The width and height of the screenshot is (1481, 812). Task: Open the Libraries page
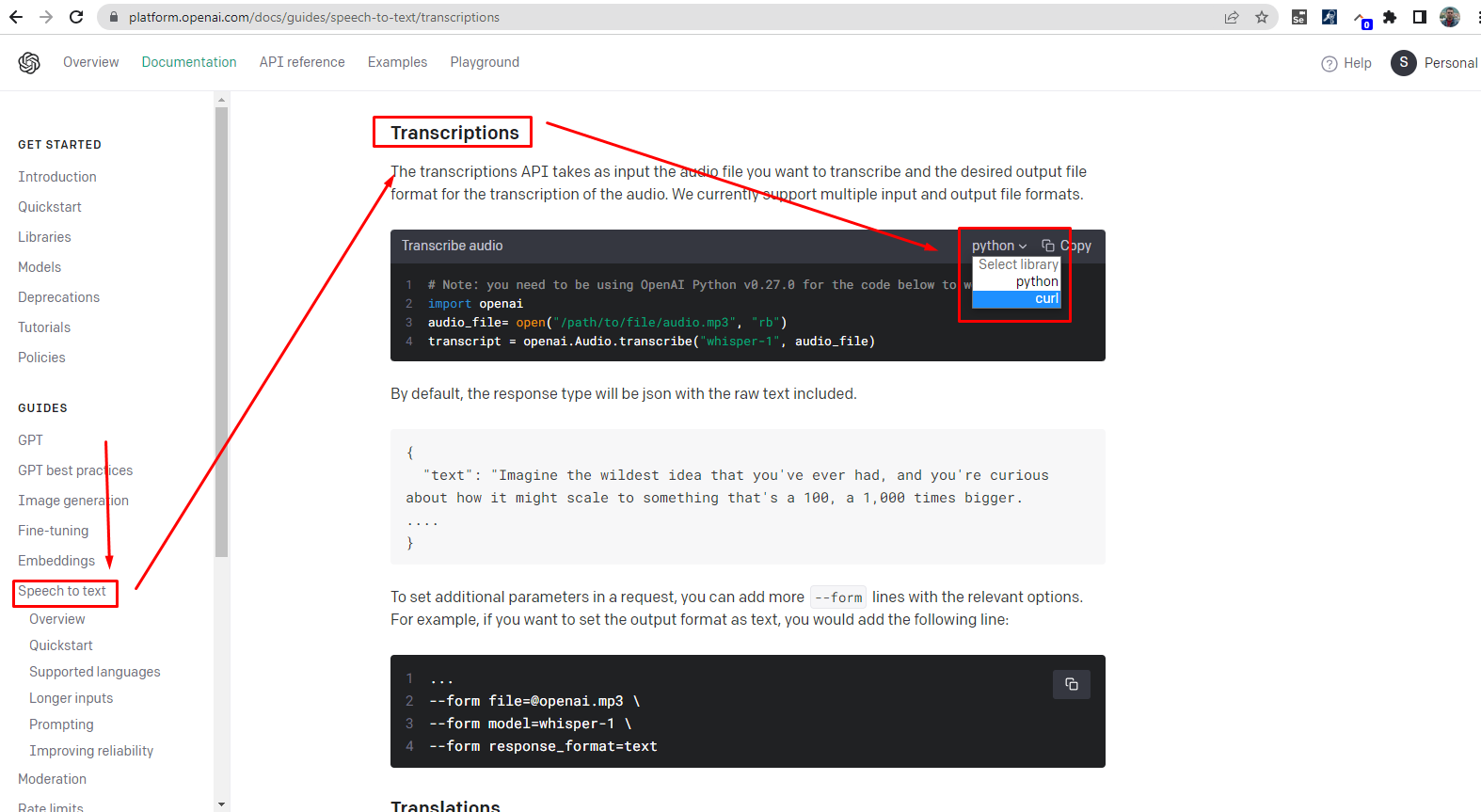44,237
